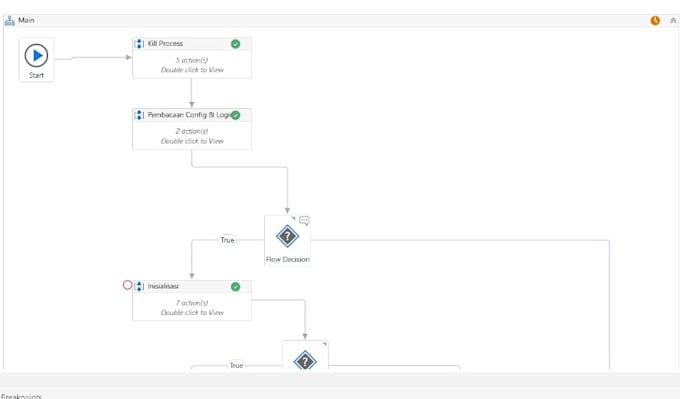Open the annotation comment on Flow Decision

pyautogui.click(x=304, y=221)
